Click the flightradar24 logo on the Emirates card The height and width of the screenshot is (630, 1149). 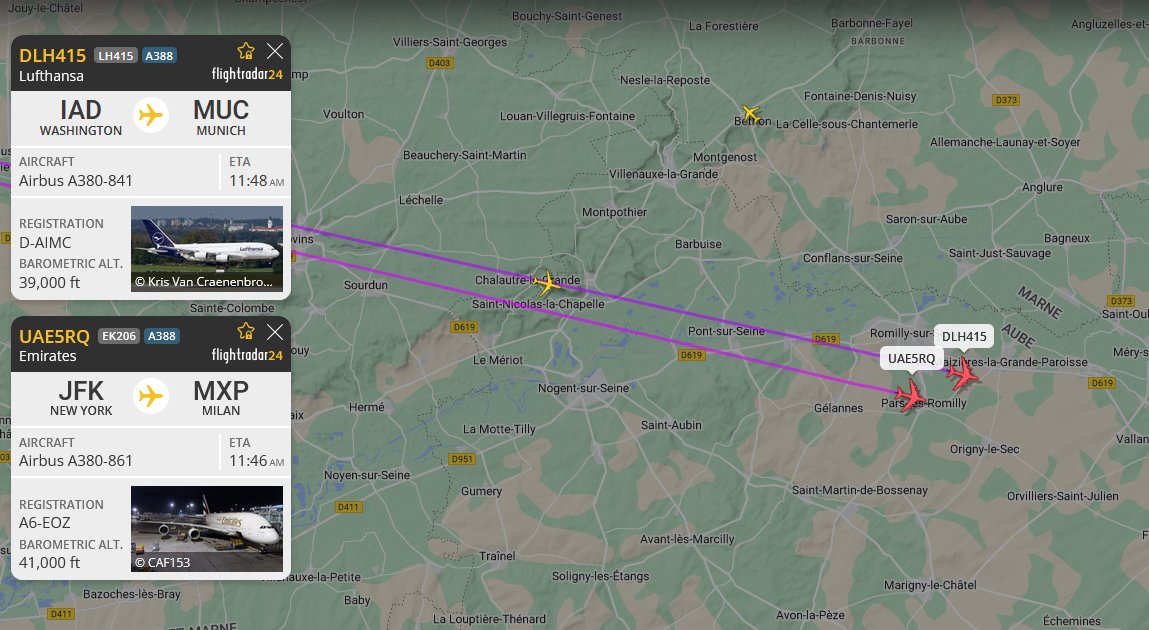tap(247, 355)
